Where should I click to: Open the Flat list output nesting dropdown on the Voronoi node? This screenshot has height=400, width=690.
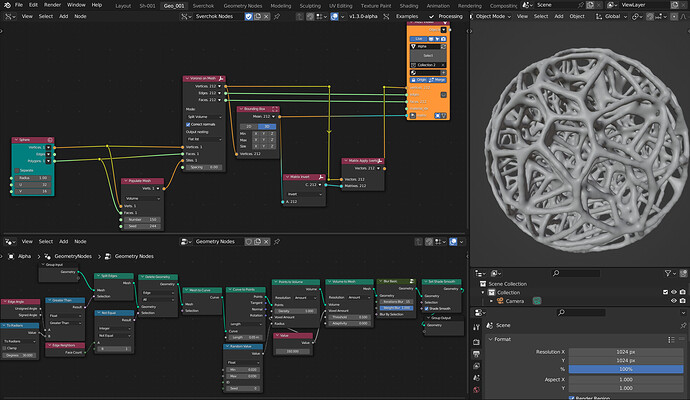(205, 139)
